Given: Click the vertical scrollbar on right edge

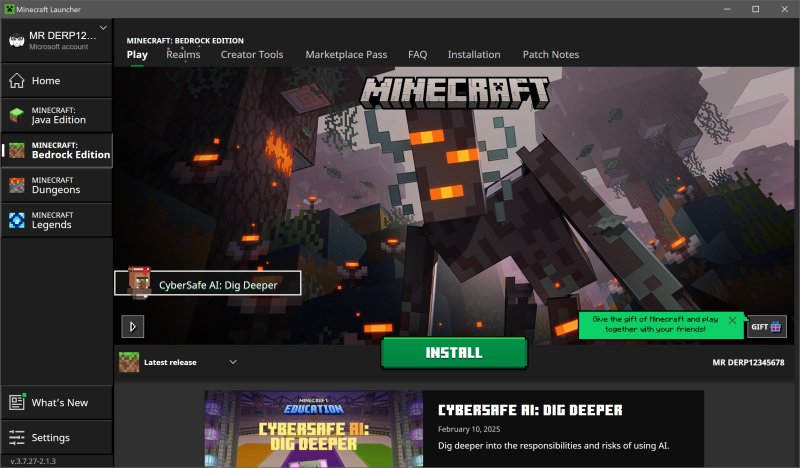Looking at the screenshot, I should pos(797,204).
